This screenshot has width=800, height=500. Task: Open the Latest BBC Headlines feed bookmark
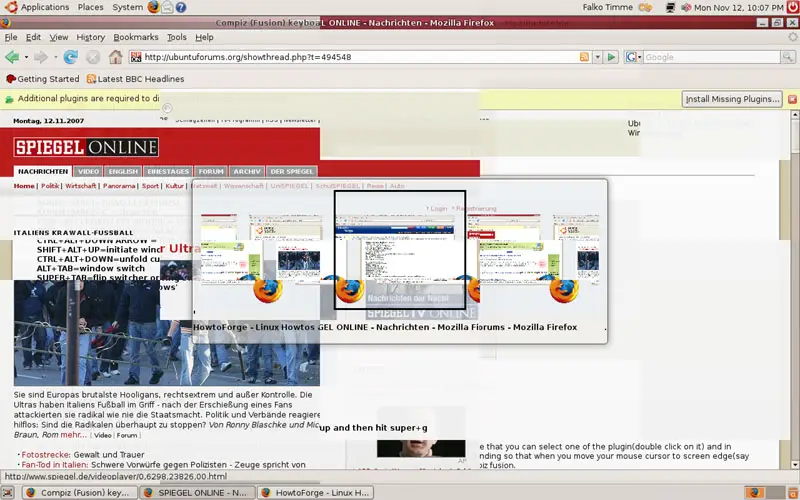click(x=135, y=79)
